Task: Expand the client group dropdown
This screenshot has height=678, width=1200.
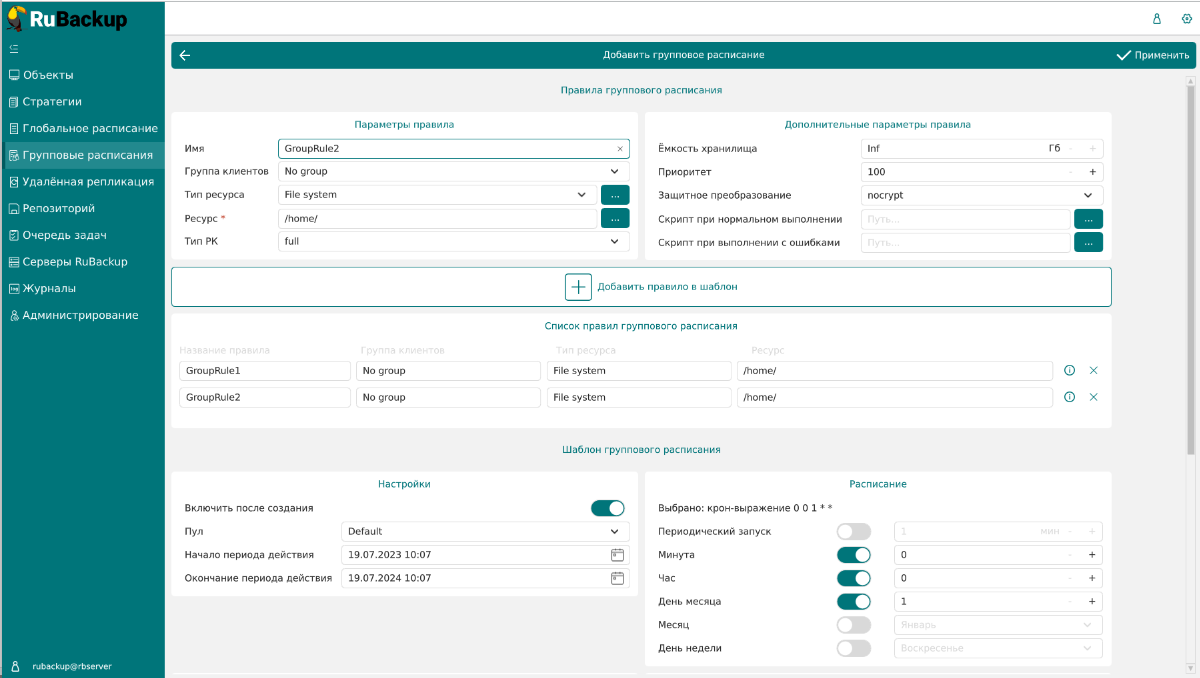Action: click(453, 171)
